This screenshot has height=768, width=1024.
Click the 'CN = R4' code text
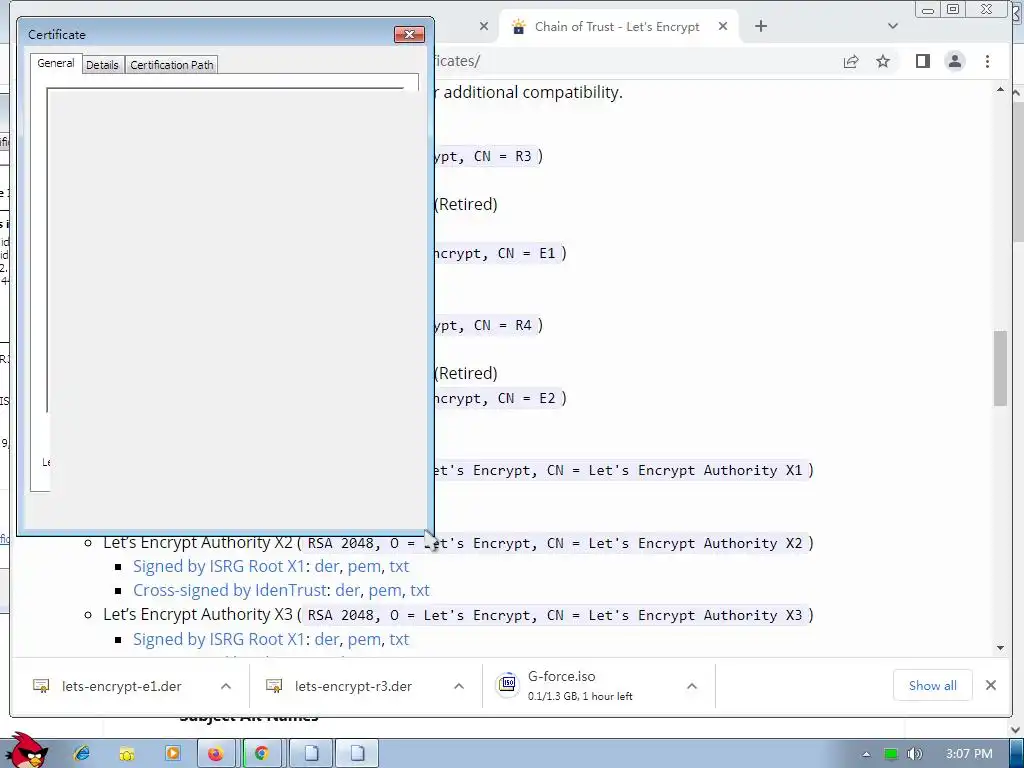503,325
